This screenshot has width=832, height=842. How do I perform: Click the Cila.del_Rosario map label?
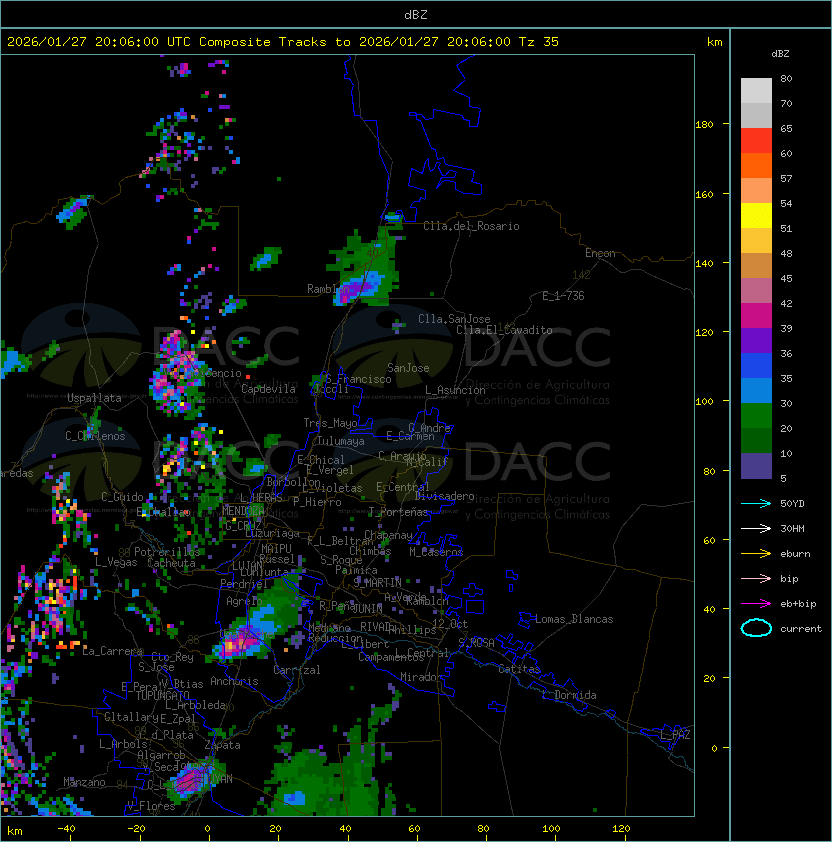[x=471, y=226]
